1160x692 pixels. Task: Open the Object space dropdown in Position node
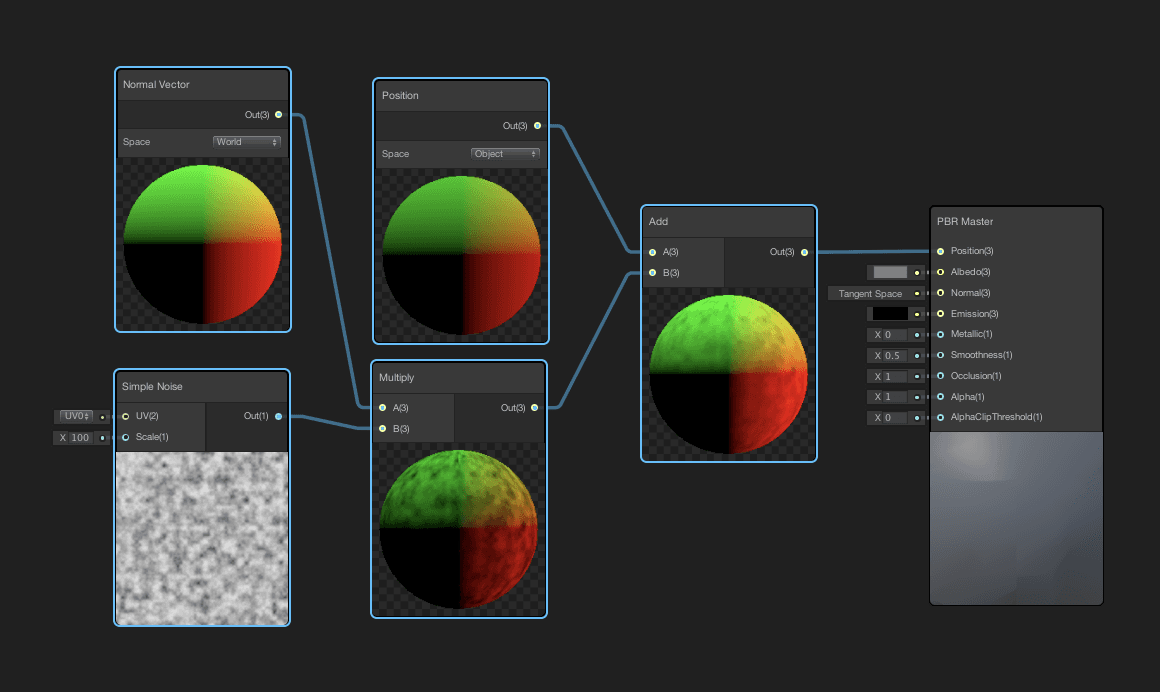[505, 154]
